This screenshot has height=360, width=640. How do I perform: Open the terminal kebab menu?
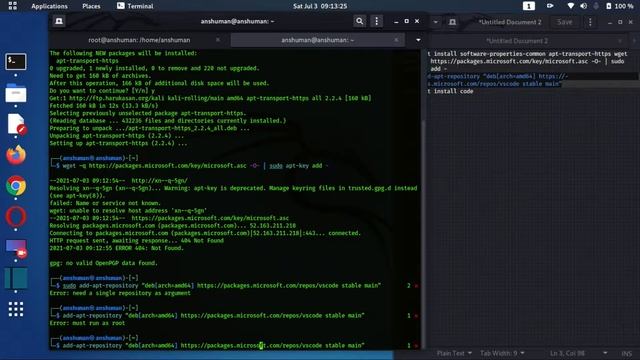376,21
